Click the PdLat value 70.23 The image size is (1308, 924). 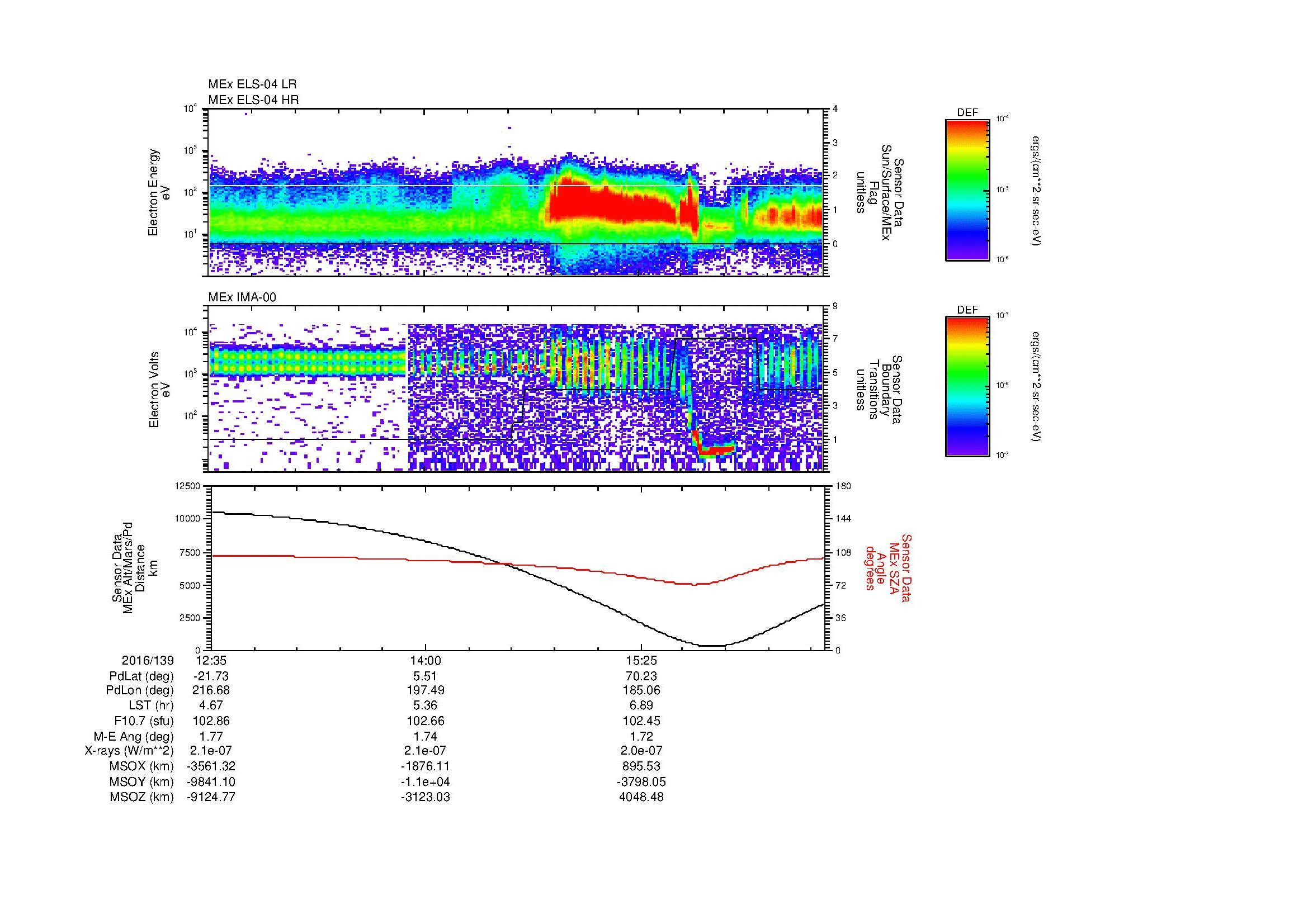click(641, 676)
